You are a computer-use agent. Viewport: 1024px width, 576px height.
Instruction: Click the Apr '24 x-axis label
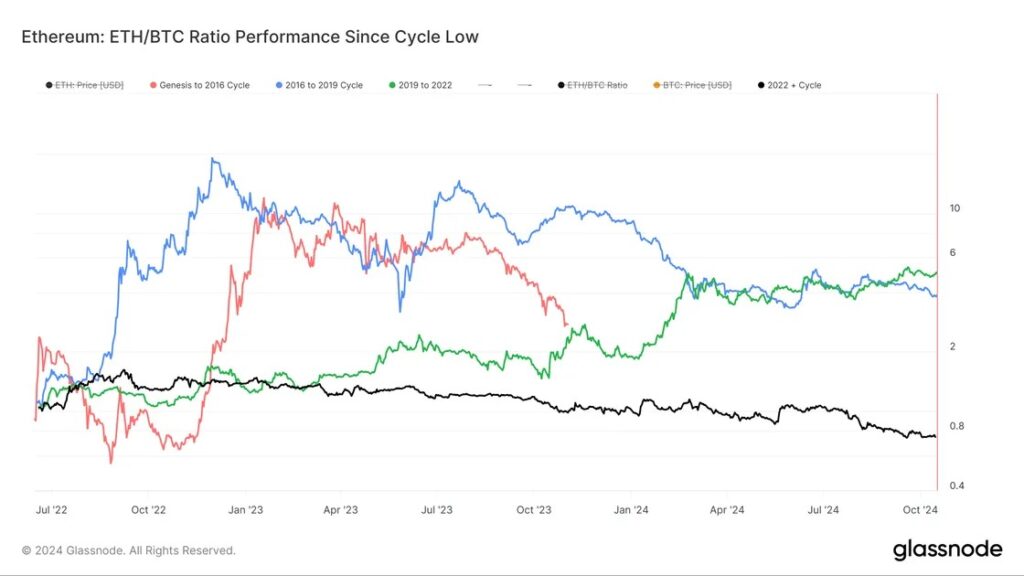tap(727, 510)
